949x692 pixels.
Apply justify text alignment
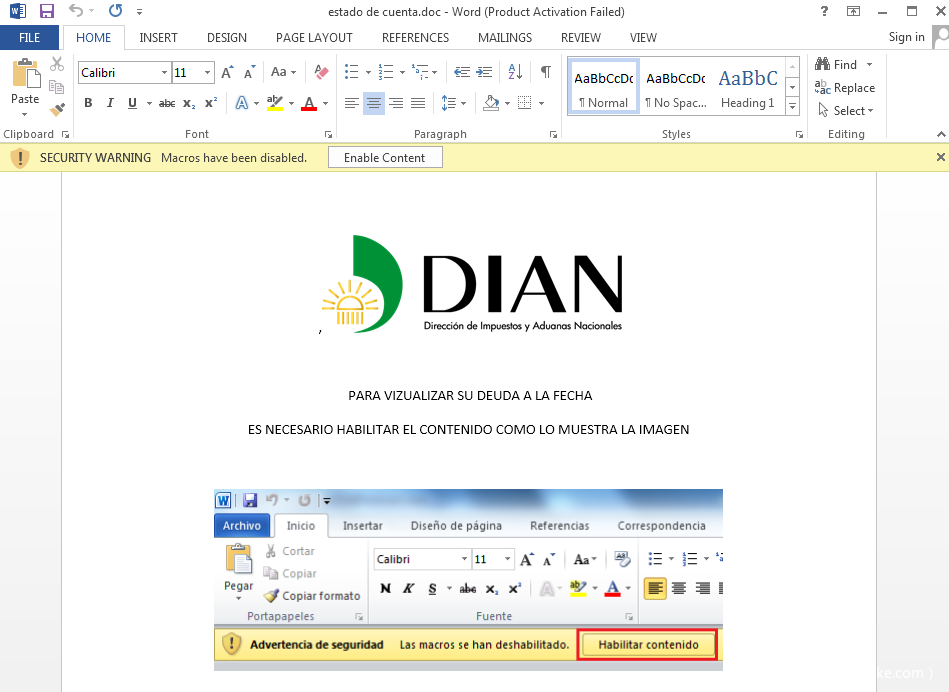coord(418,103)
